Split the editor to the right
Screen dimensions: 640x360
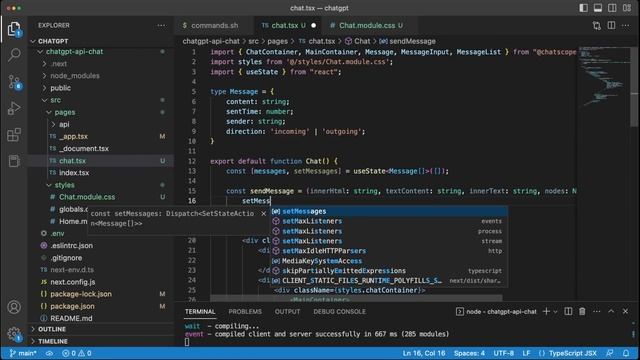tap(611, 25)
